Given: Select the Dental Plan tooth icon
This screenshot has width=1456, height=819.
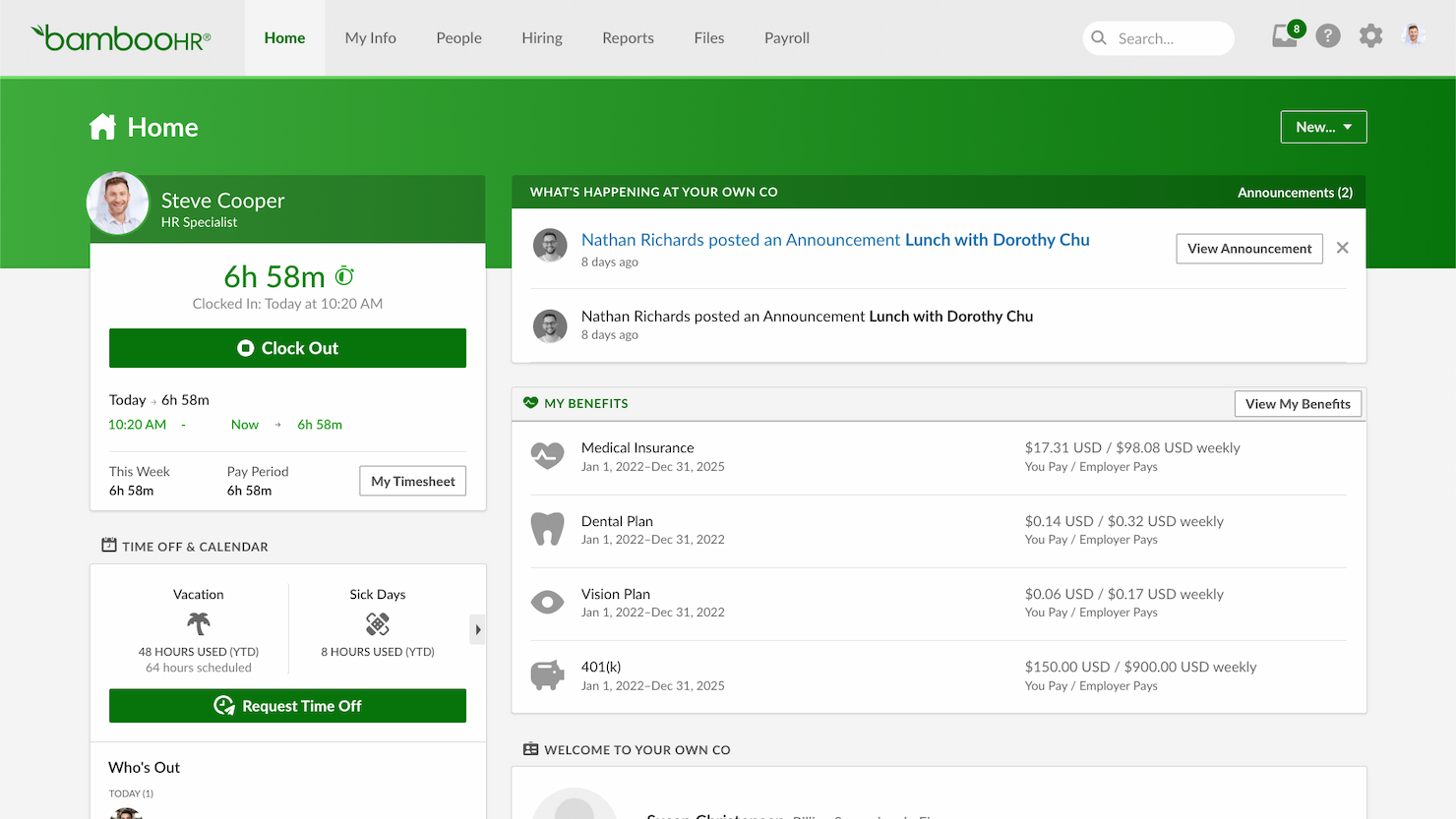Looking at the screenshot, I should [547, 529].
